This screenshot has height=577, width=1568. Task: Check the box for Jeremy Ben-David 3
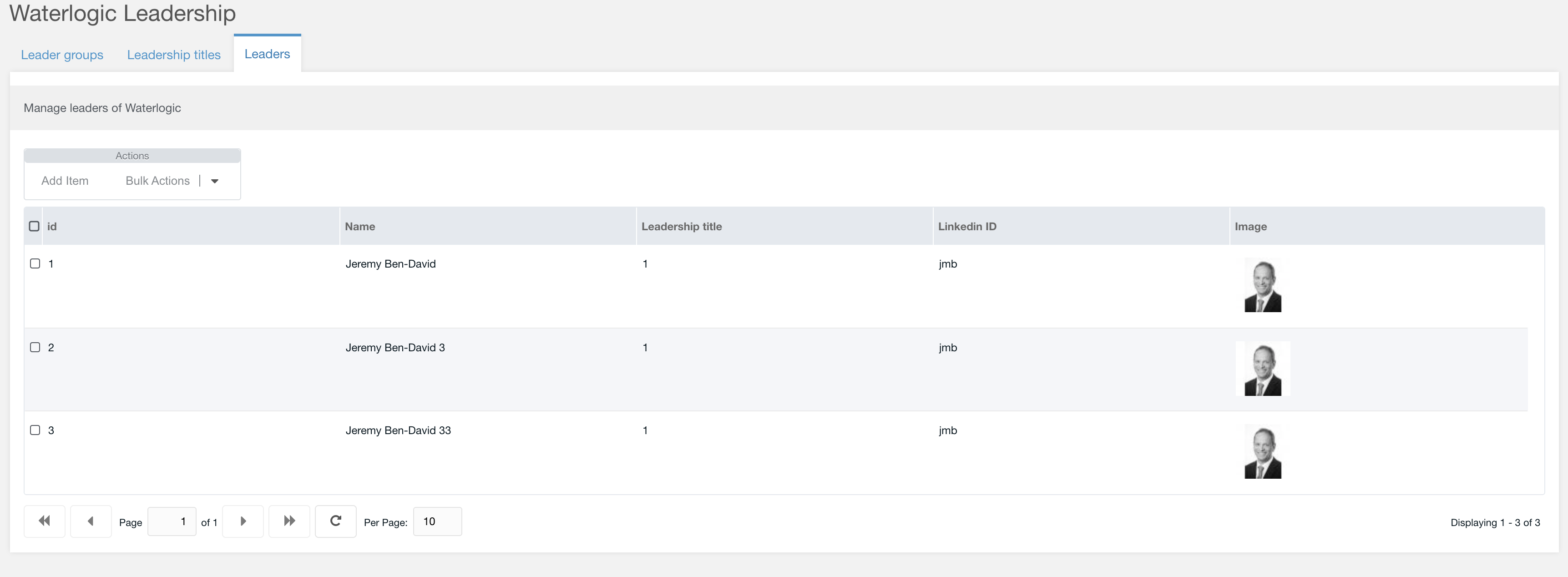(x=35, y=347)
